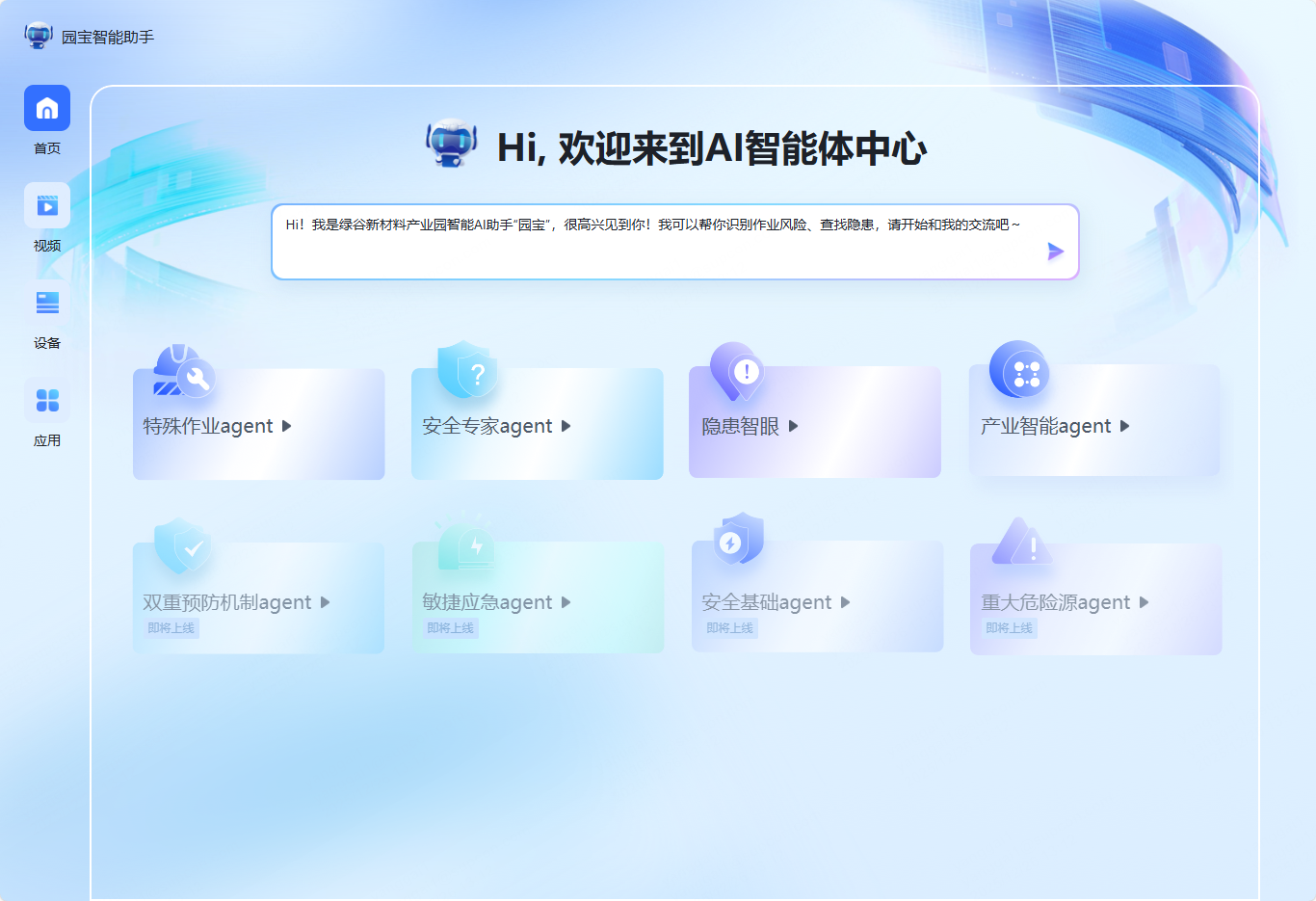Click 即将上线 badge under 安全基础agent
This screenshot has height=901, width=1316.
coord(730,628)
